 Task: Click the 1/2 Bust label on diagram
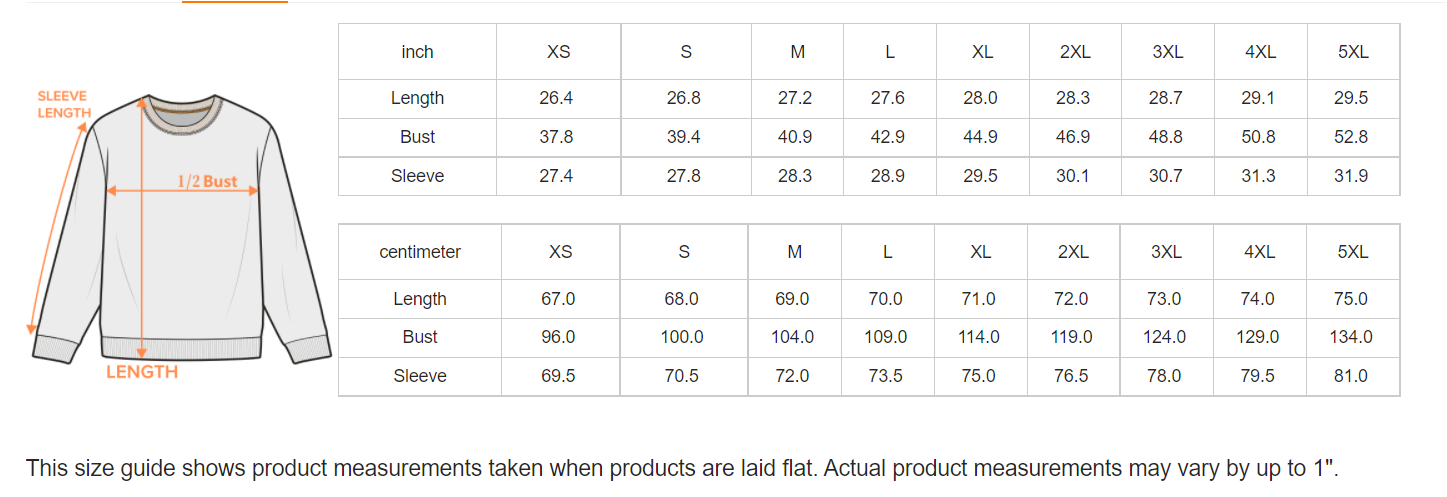(x=207, y=182)
